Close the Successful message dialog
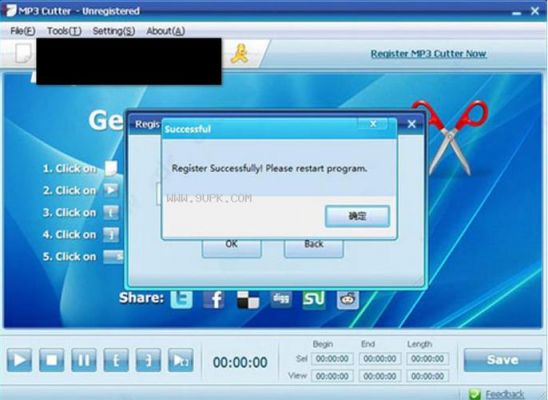The height and width of the screenshot is (400, 548). pyautogui.click(x=373, y=124)
